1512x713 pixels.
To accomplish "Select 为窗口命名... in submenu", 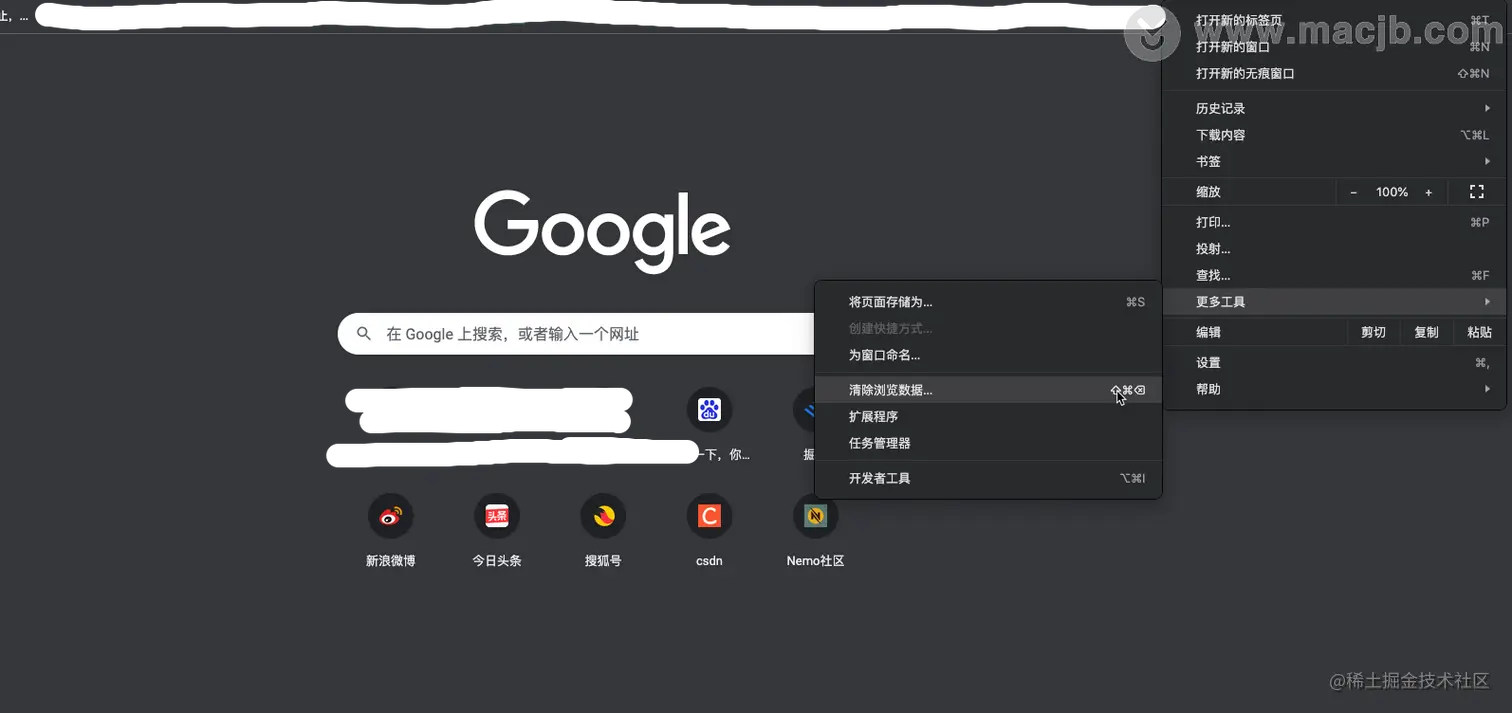I will pyautogui.click(x=988, y=355).
